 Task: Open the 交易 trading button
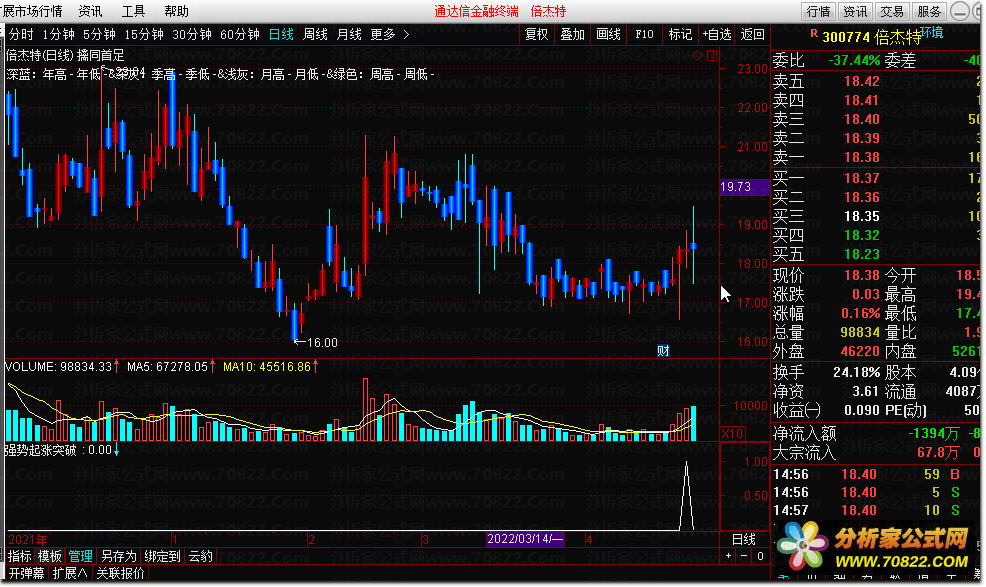[x=892, y=11]
